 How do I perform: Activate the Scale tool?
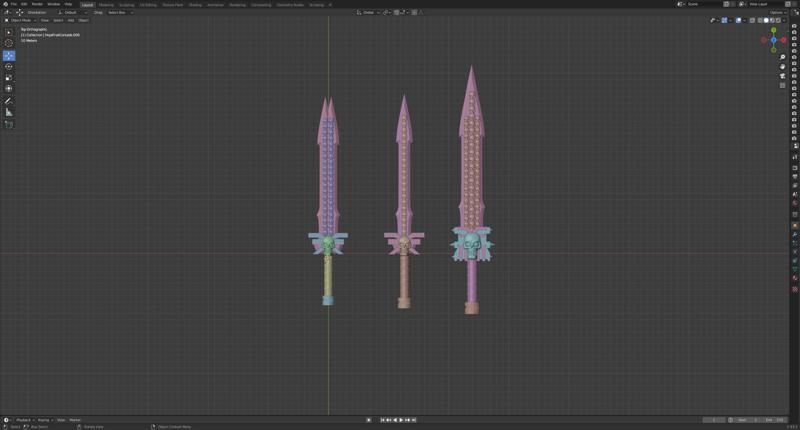point(9,78)
